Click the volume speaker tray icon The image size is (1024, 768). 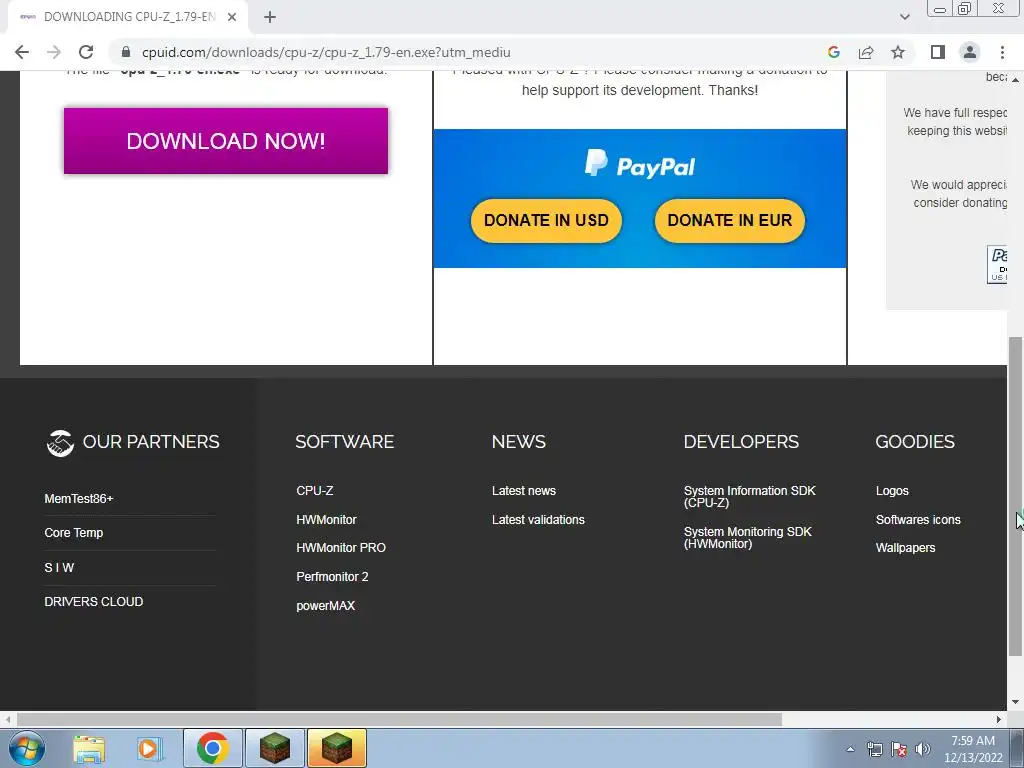(x=923, y=749)
